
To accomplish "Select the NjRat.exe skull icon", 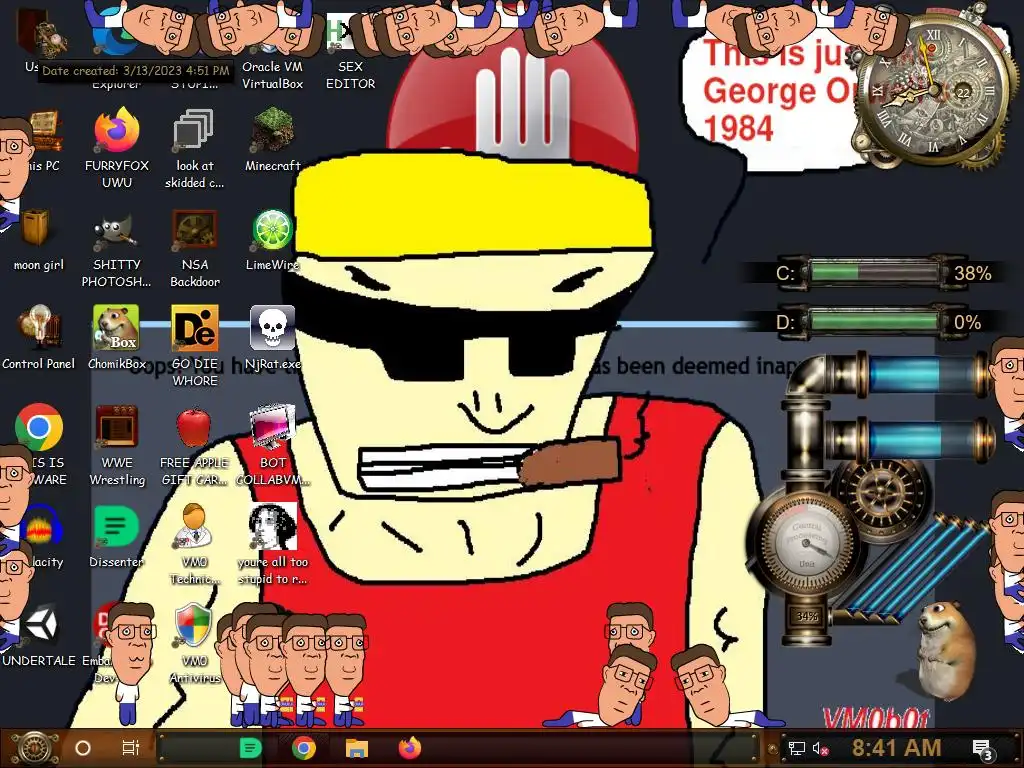I will pyautogui.click(x=272, y=338).
